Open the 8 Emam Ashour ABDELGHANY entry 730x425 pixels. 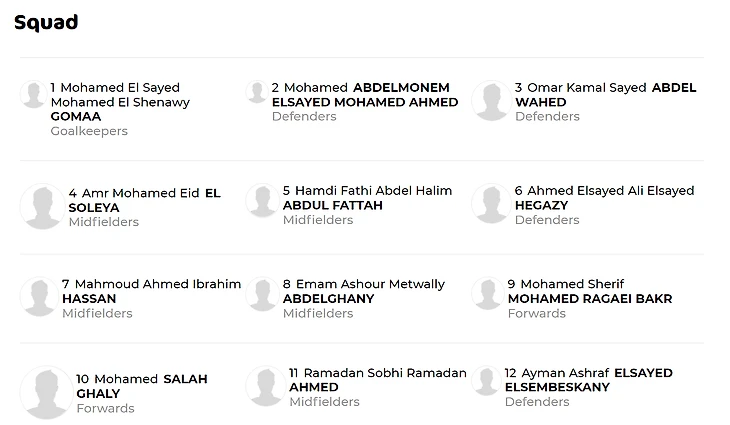[364, 291]
